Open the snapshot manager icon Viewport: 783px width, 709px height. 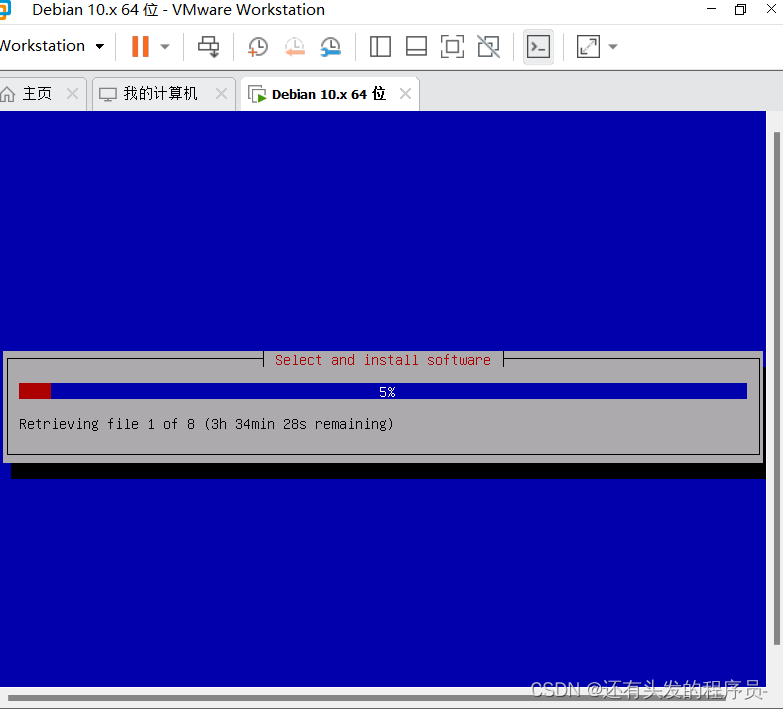tap(330, 46)
